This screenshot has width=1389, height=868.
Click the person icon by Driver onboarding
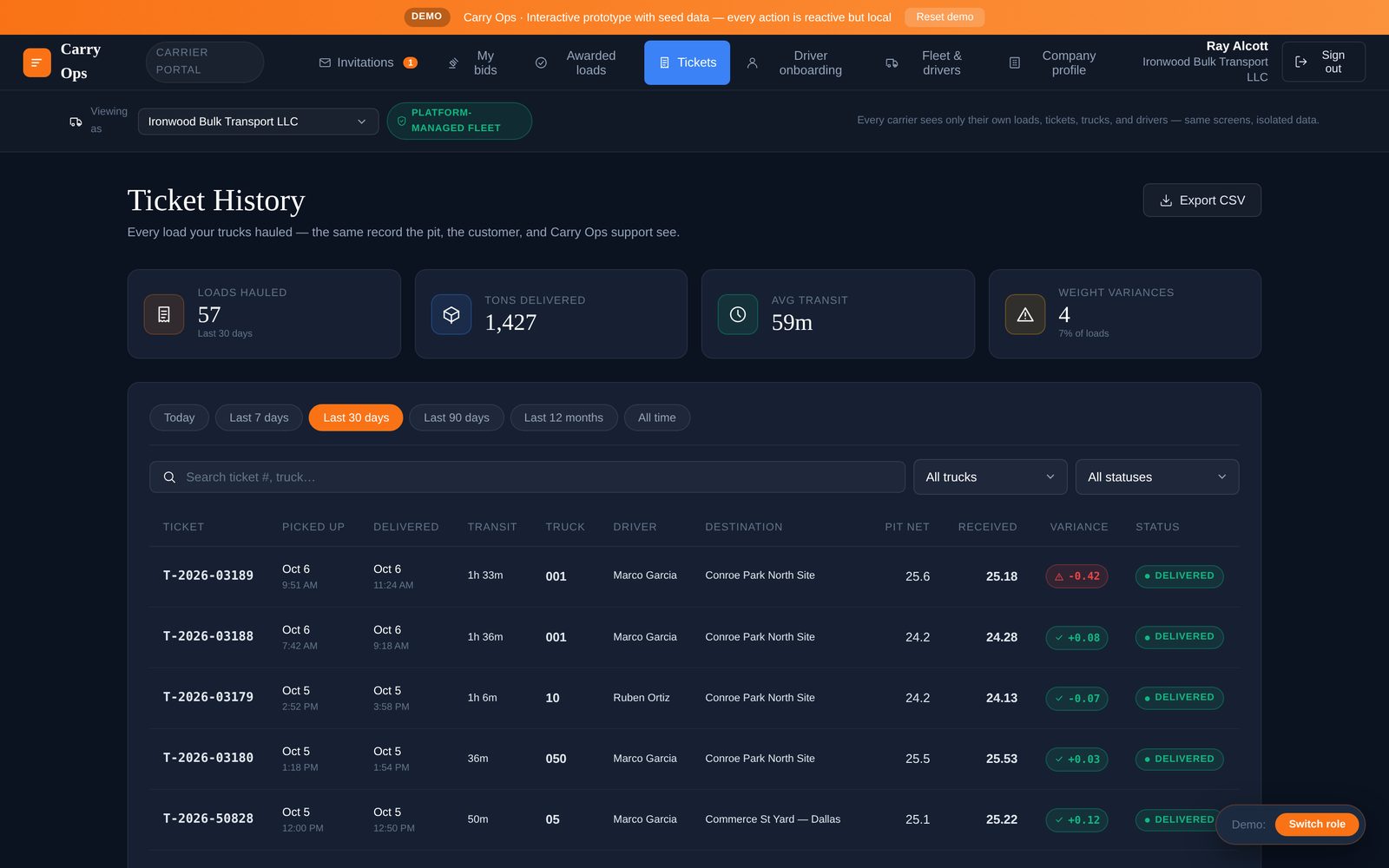pyautogui.click(x=753, y=62)
